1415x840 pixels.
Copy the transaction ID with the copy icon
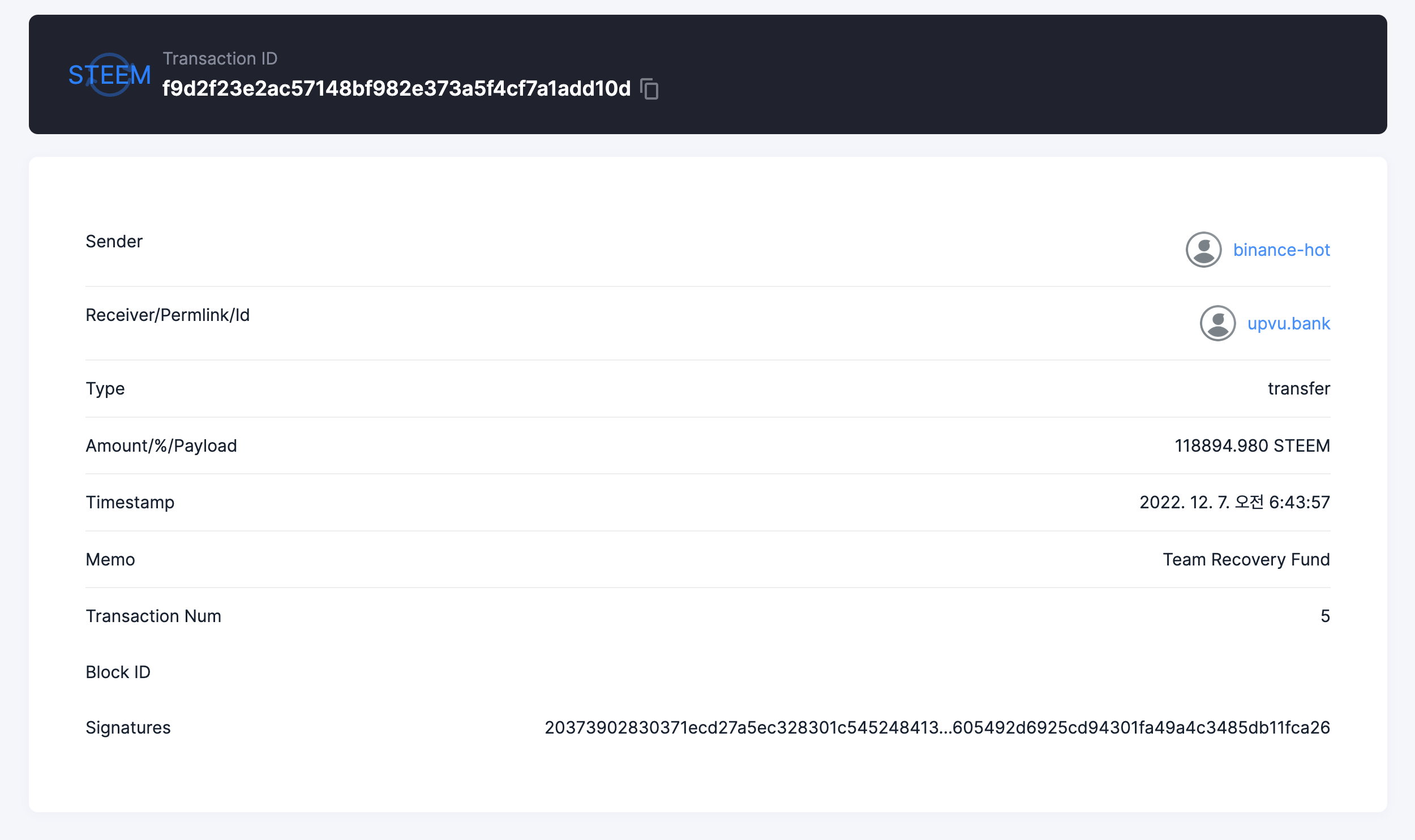(x=649, y=89)
